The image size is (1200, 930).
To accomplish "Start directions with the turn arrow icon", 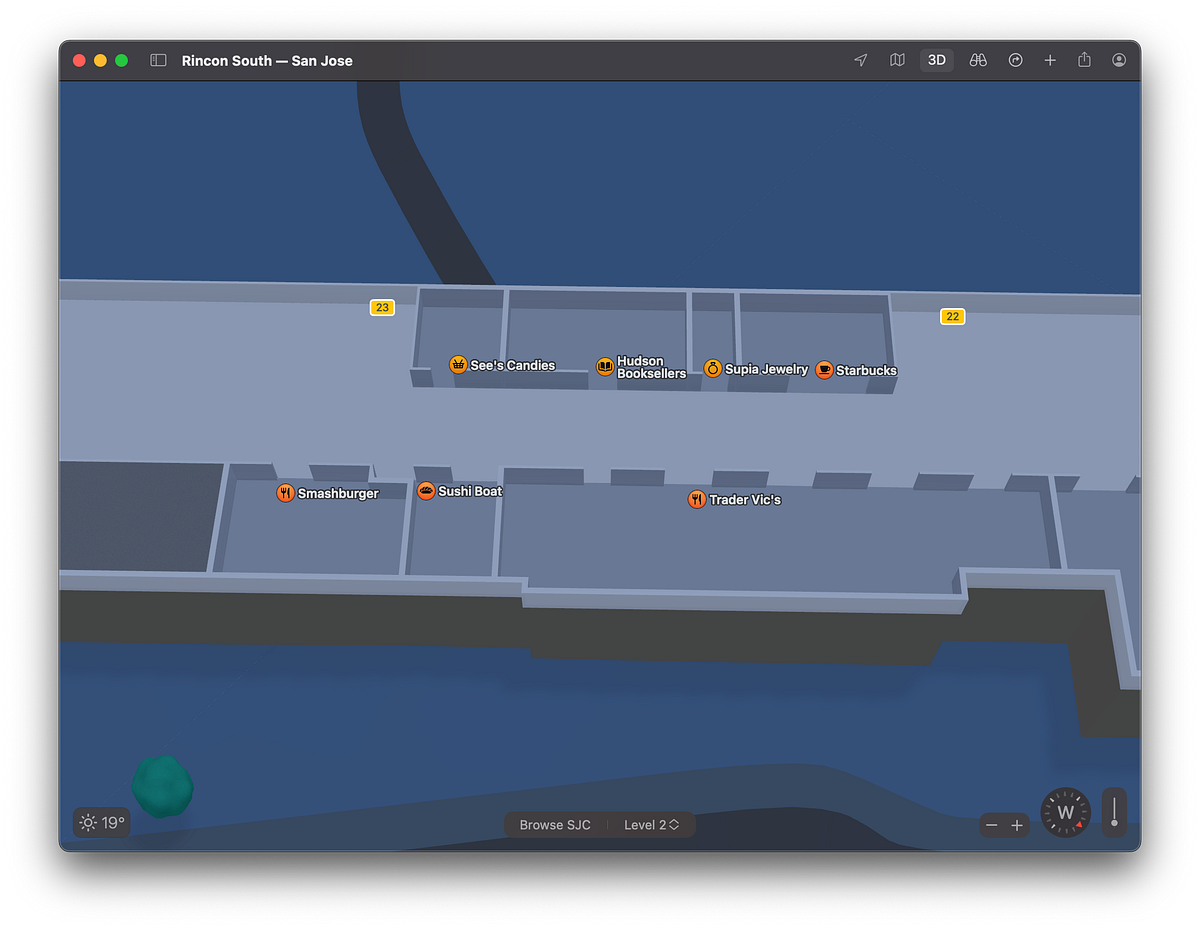I will [x=1015, y=60].
